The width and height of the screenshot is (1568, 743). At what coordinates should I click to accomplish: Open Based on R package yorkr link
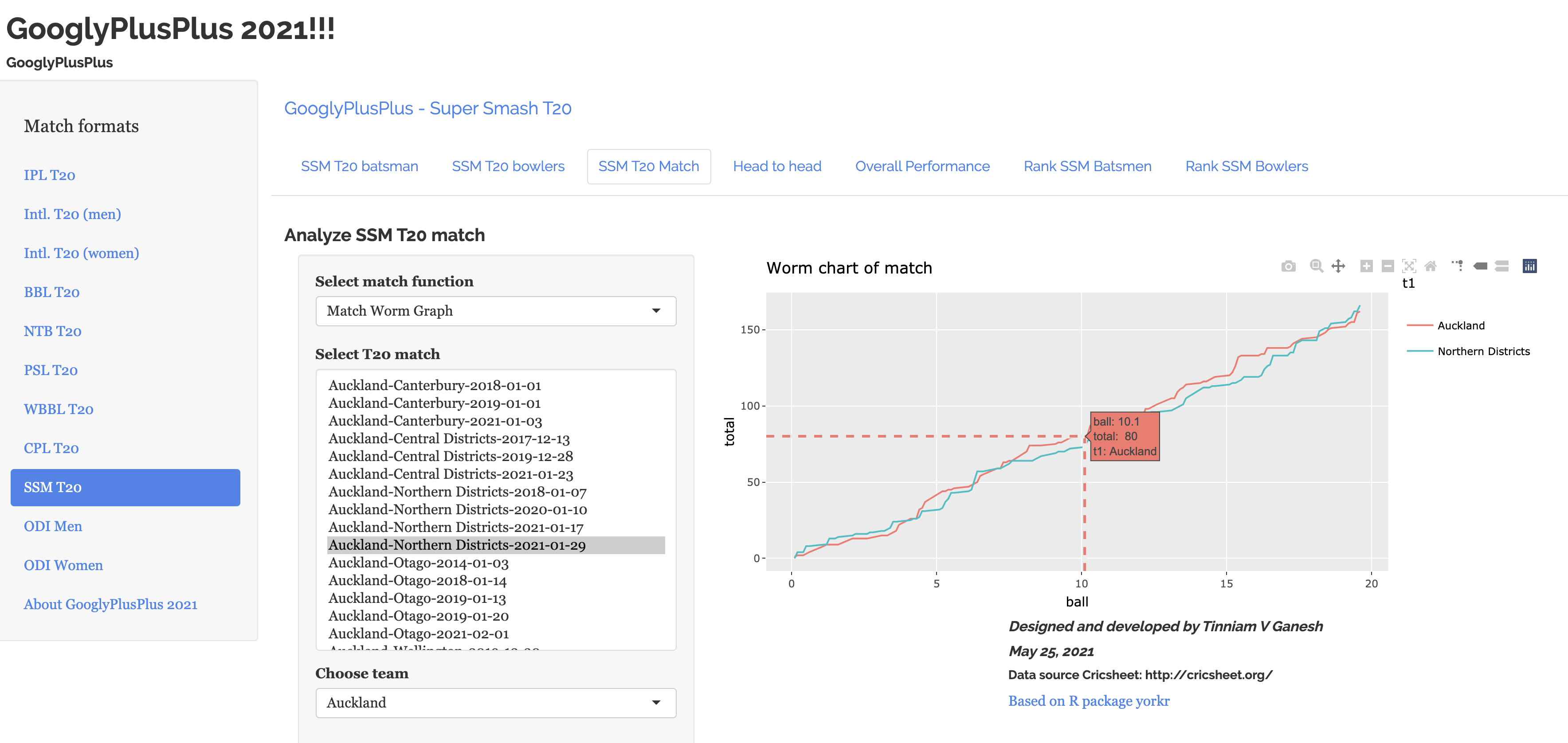1088,701
